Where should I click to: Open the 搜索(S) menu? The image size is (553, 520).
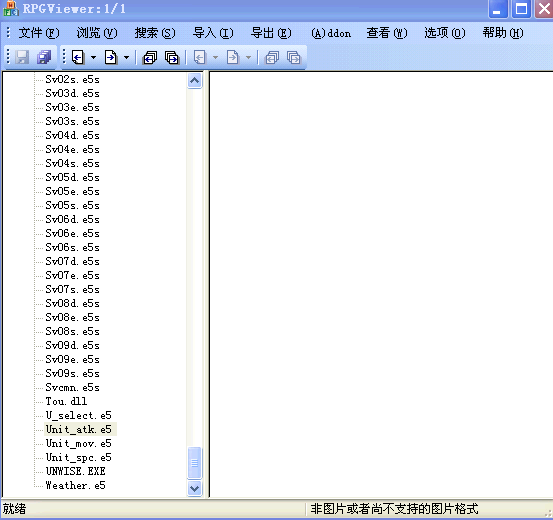coord(155,33)
